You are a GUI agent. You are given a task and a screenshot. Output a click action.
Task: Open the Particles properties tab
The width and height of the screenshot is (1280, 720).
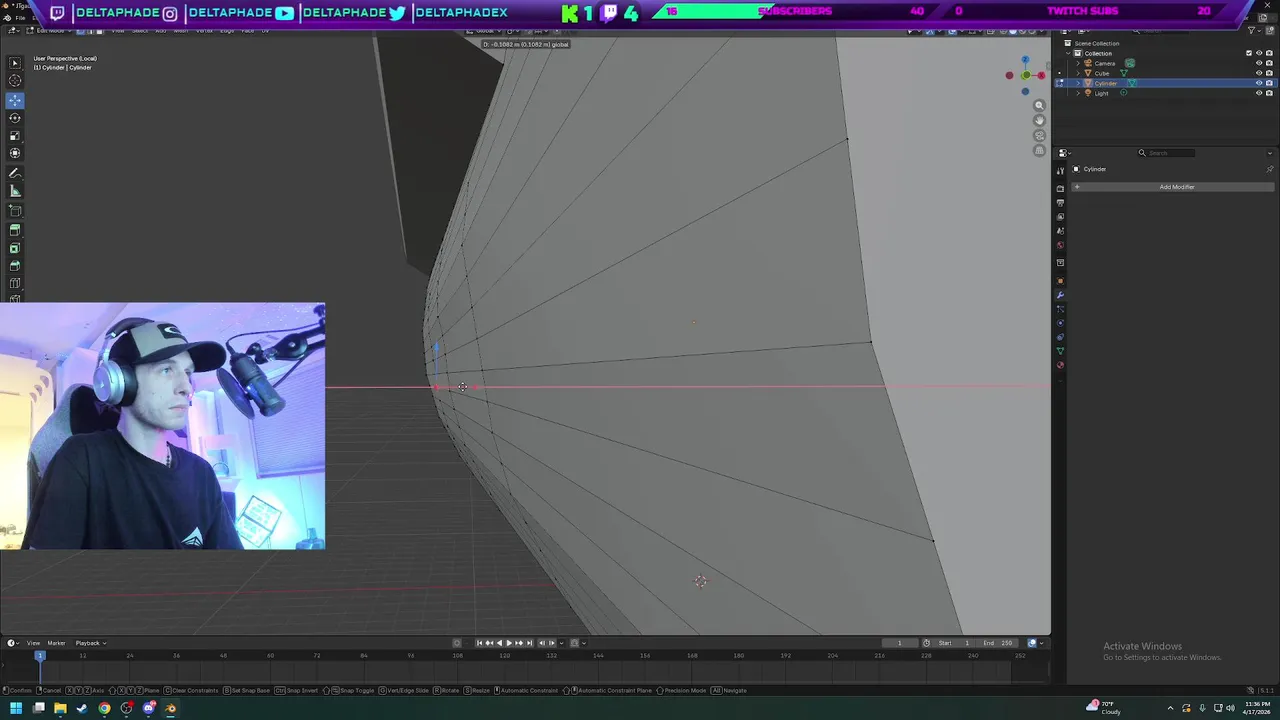[x=1060, y=309]
